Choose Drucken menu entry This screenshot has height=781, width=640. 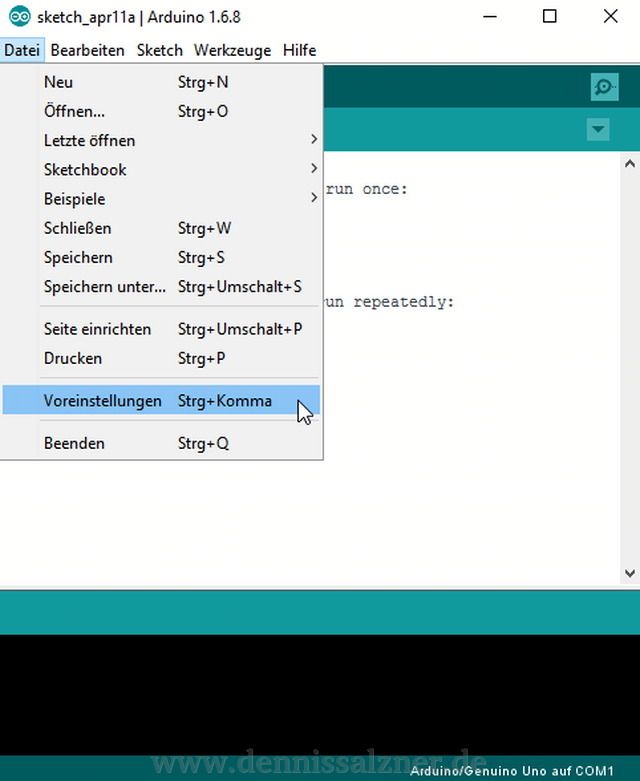click(161, 359)
